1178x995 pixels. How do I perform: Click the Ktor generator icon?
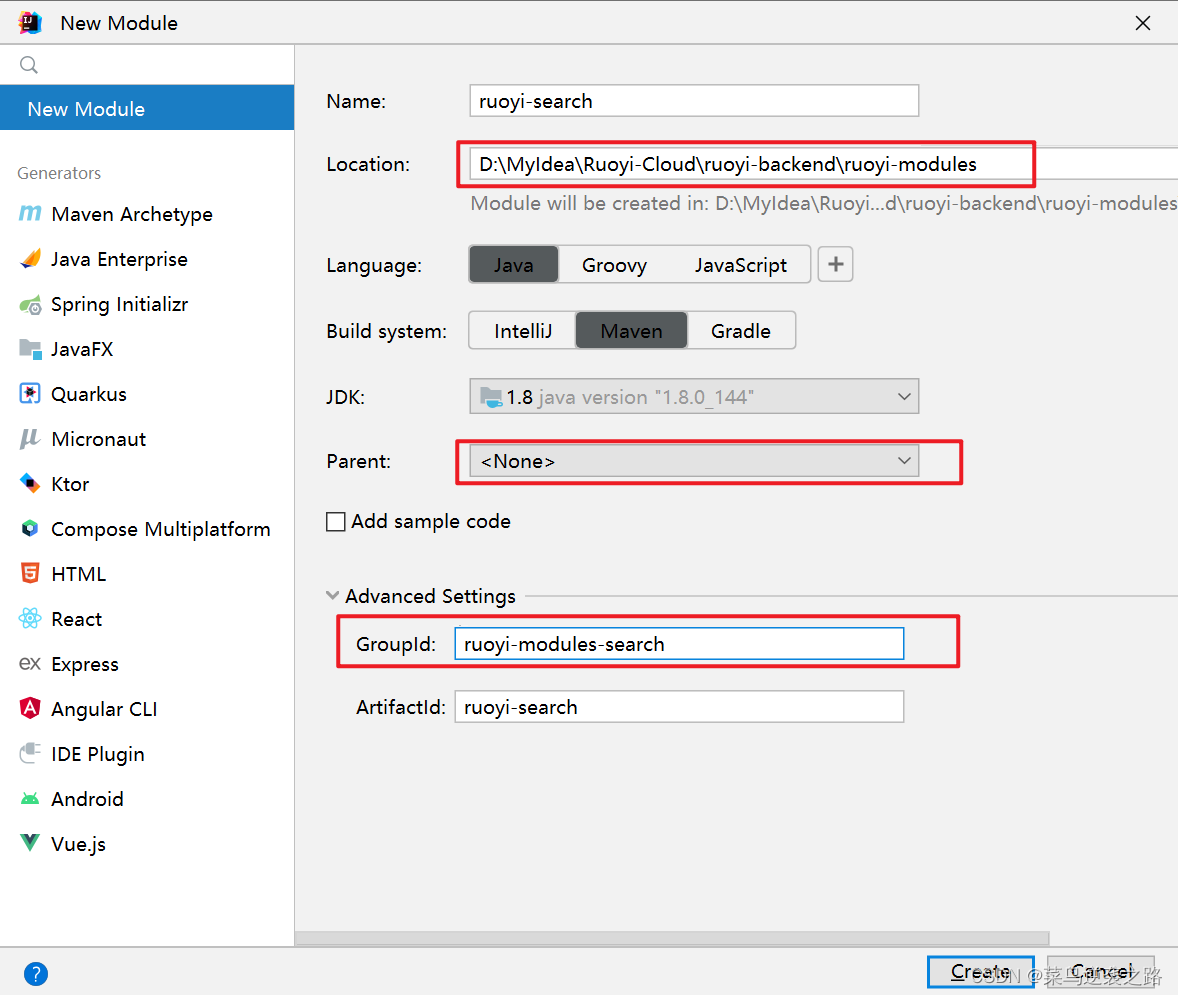tap(30, 483)
